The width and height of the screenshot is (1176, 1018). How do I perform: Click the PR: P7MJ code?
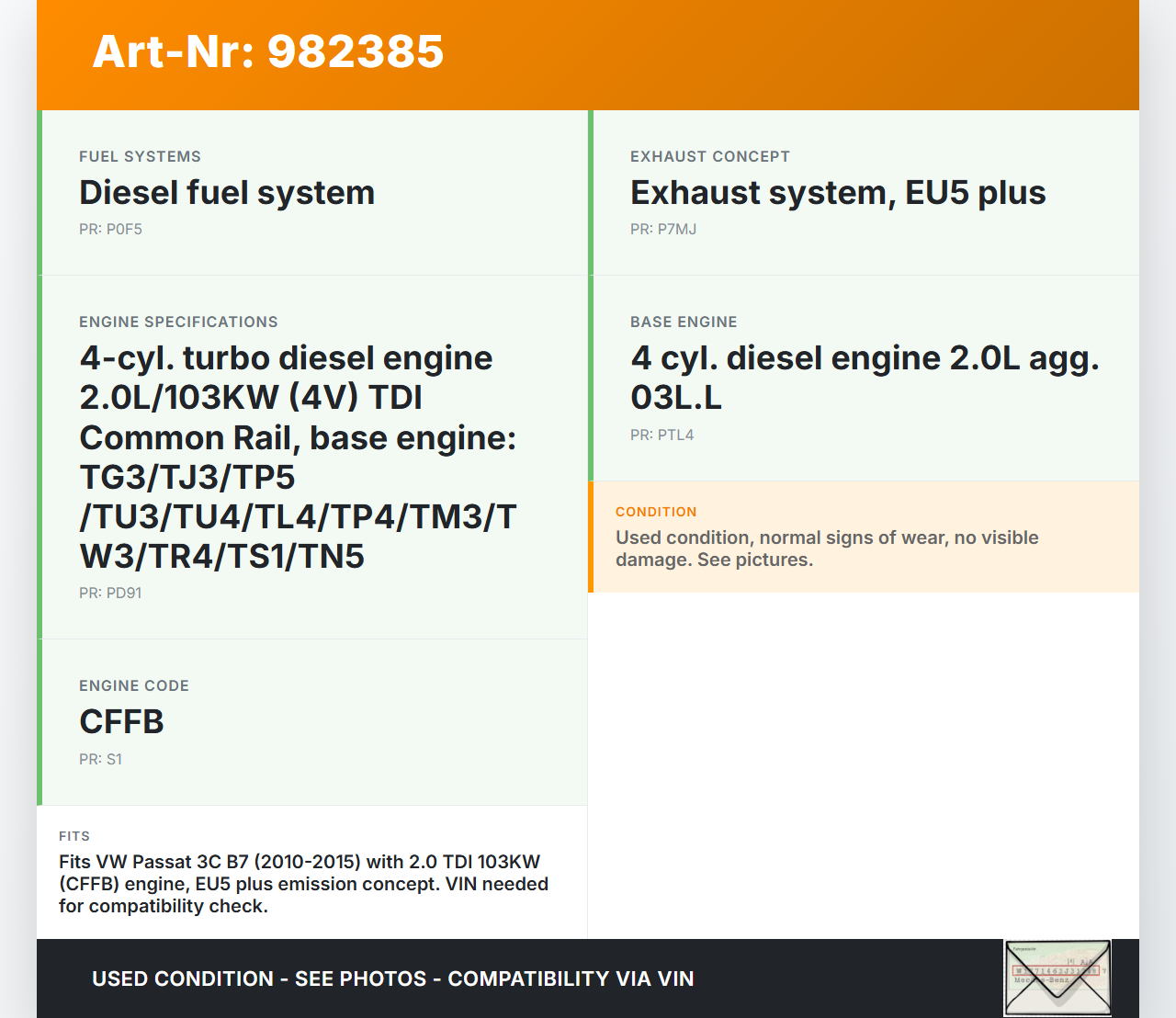click(x=663, y=230)
